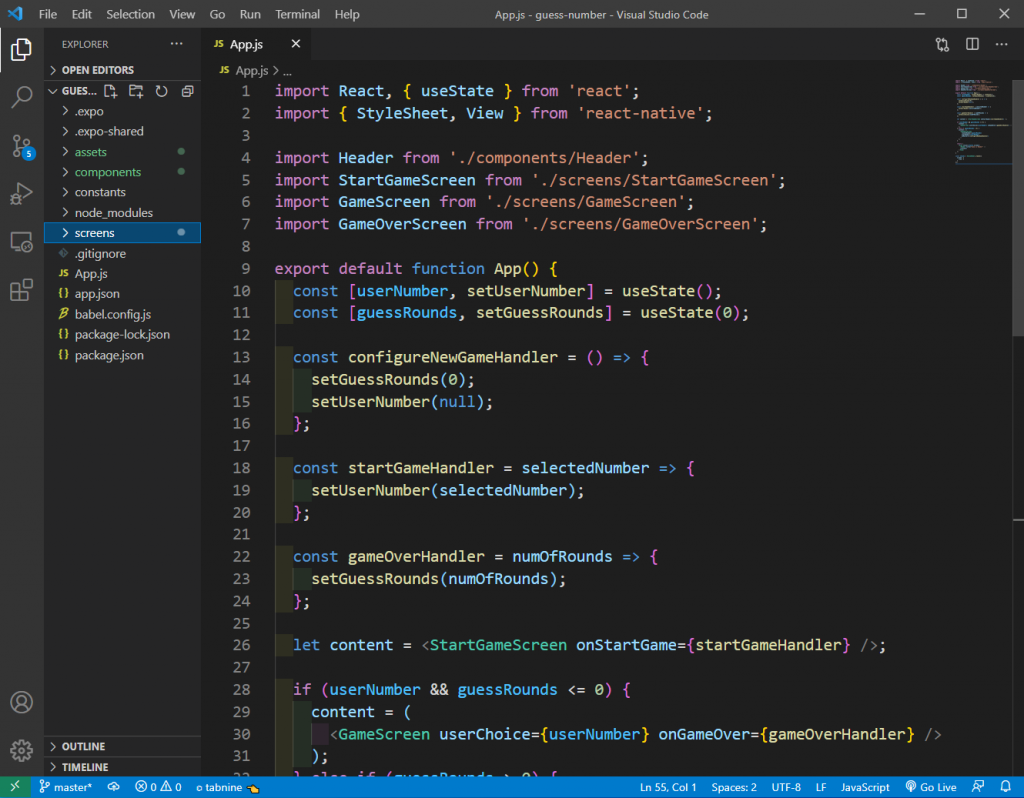Click the Collapse Folders icon in Explorer
Viewport: 1024px width, 798px height.
click(x=185, y=90)
